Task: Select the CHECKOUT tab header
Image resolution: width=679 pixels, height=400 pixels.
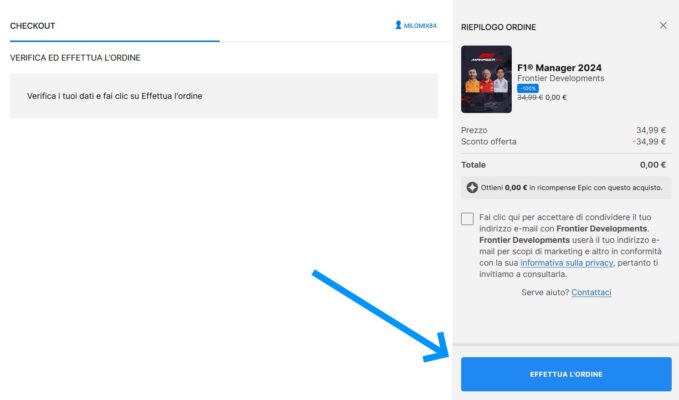Action: click(x=33, y=25)
